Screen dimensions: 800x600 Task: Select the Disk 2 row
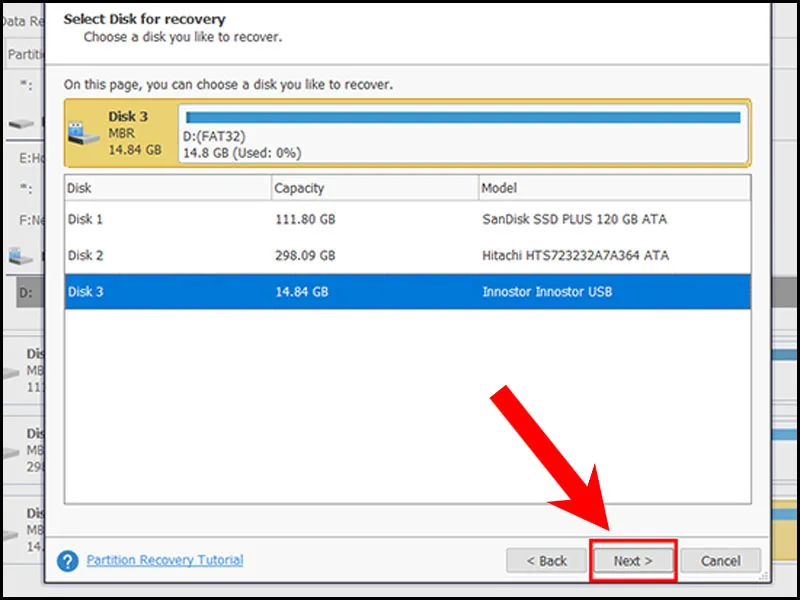pyautogui.click(x=407, y=255)
